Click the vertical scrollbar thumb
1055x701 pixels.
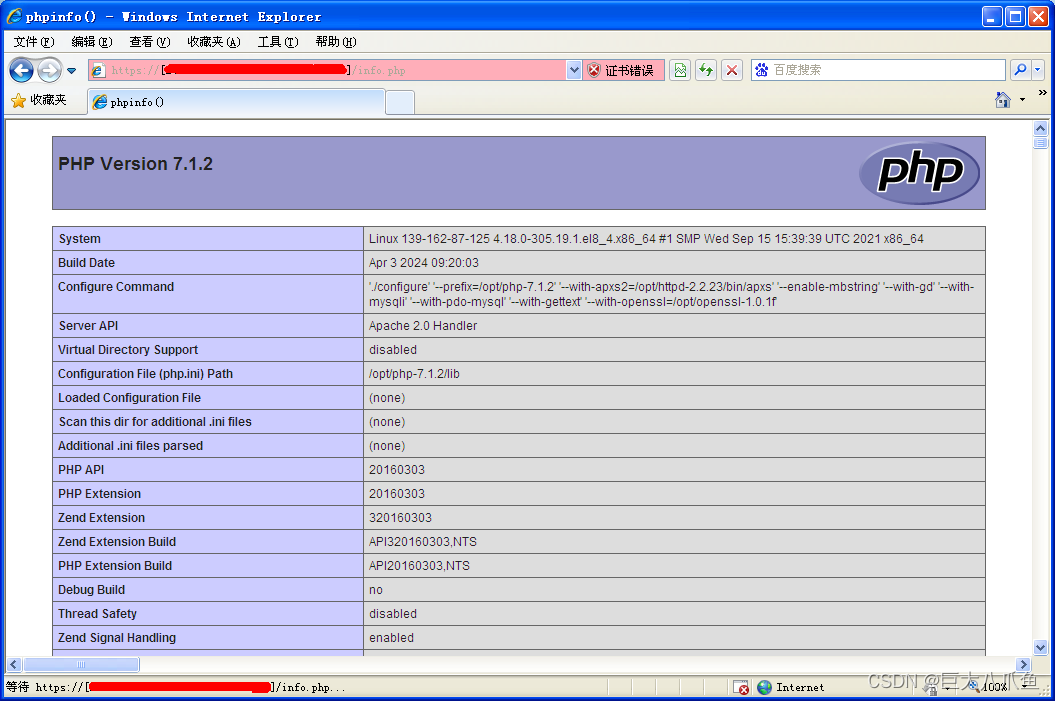click(x=1040, y=143)
